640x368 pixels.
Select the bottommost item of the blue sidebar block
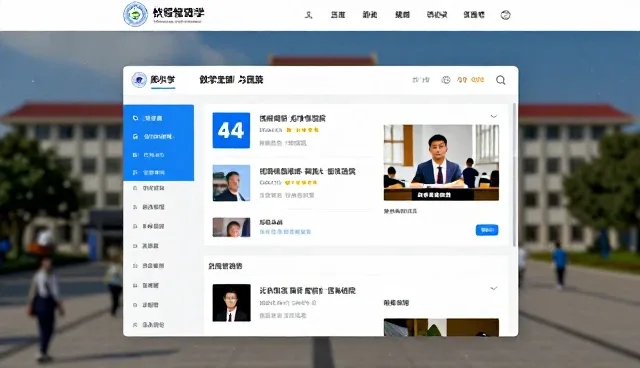[158, 173]
